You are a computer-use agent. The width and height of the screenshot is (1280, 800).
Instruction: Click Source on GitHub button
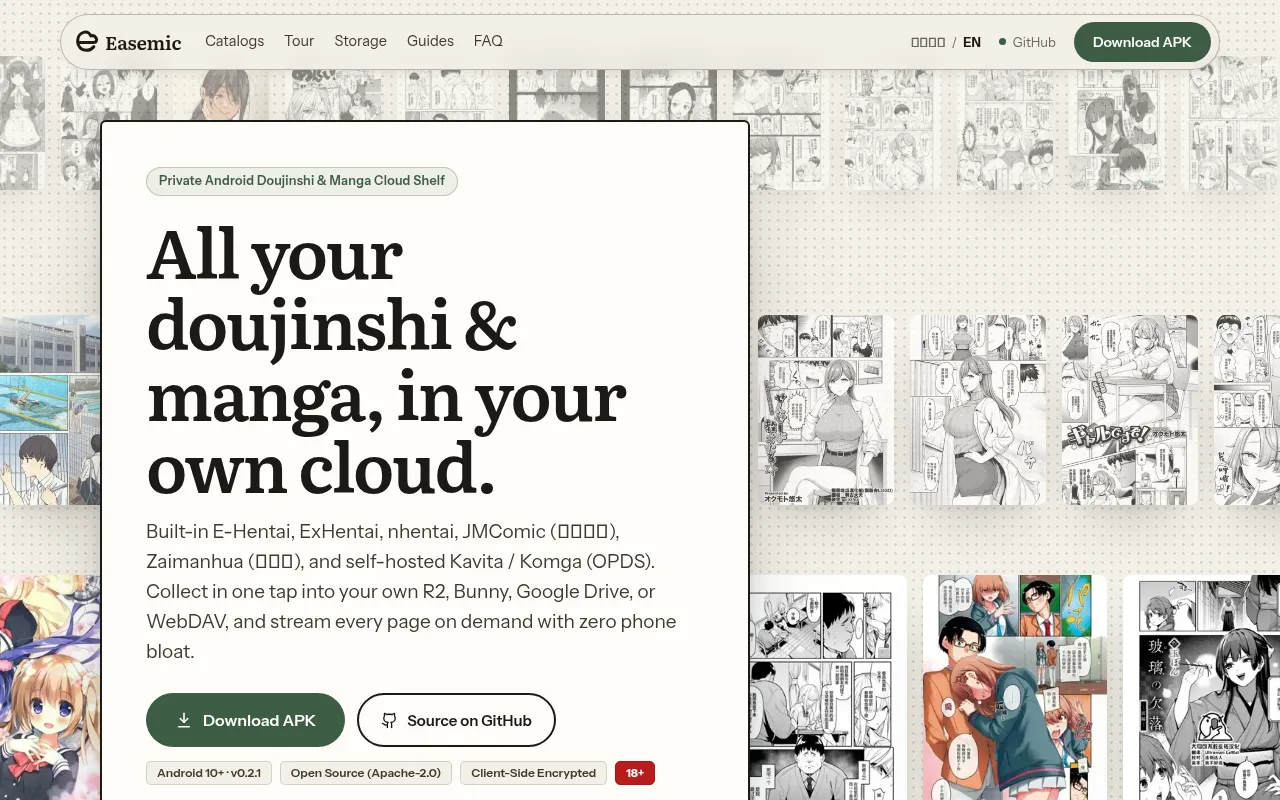tap(456, 720)
